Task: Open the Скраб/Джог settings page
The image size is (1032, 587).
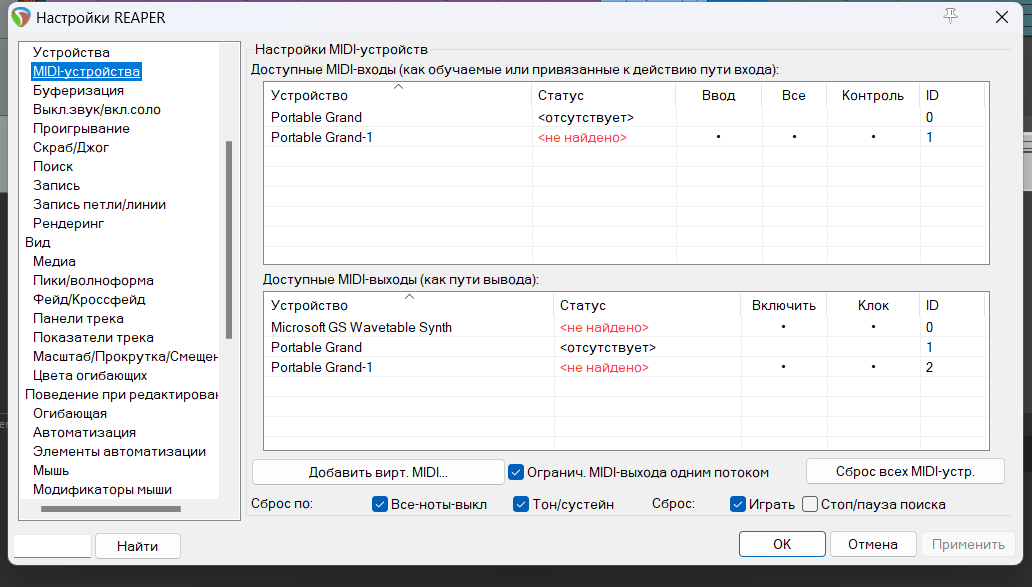Action: click(70, 148)
